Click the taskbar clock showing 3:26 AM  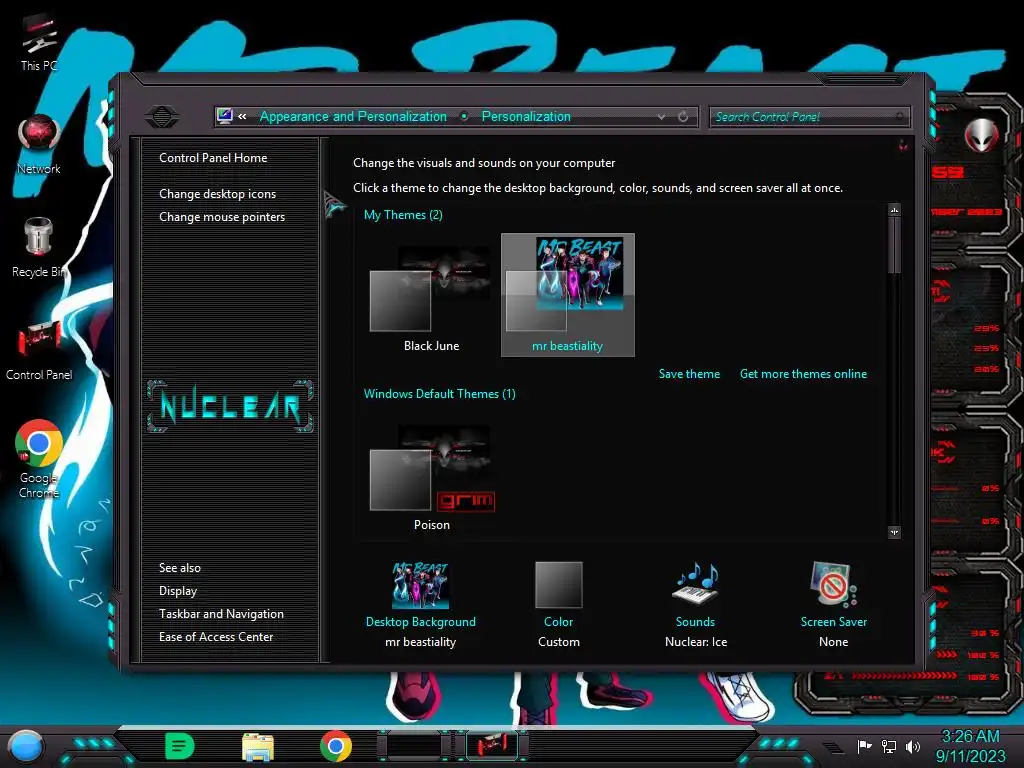[970, 746]
